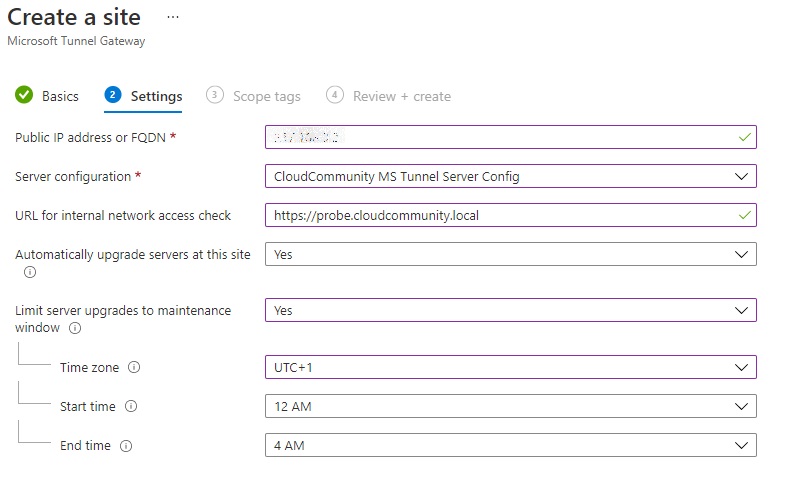Image resolution: width=789 pixels, height=504 pixels.
Task: Jump to the Review + create tab
Action: click(x=401, y=96)
